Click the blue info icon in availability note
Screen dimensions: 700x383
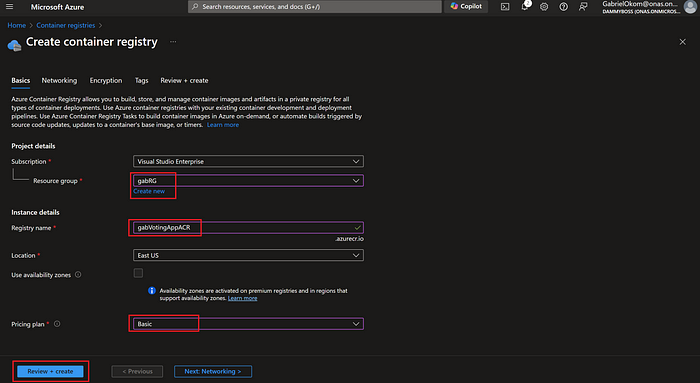(x=152, y=291)
